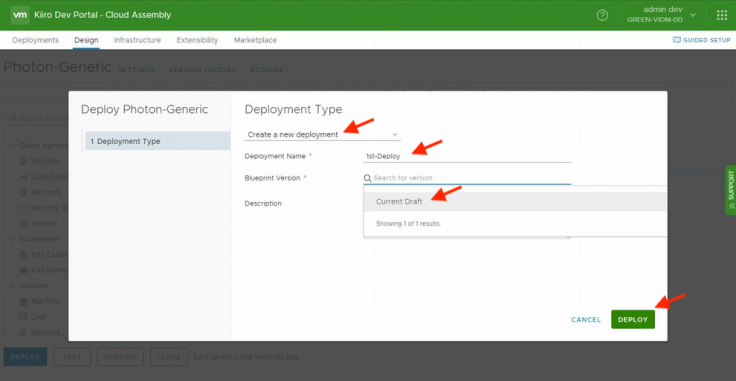The width and height of the screenshot is (736, 381).
Task: Click the Guided Setup map icon
Action: coord(676,40)
